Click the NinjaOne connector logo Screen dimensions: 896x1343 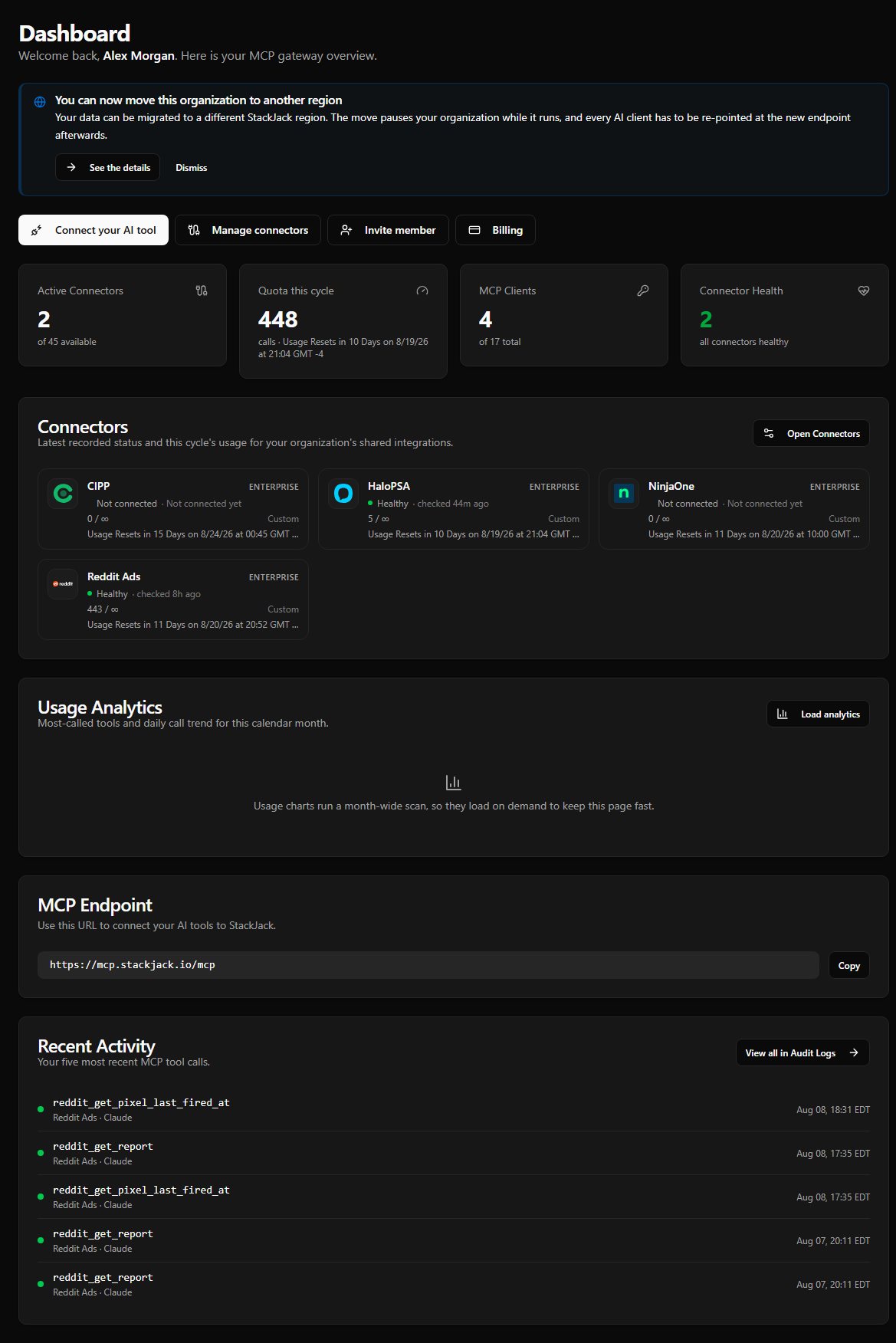[x=624, y=493]
